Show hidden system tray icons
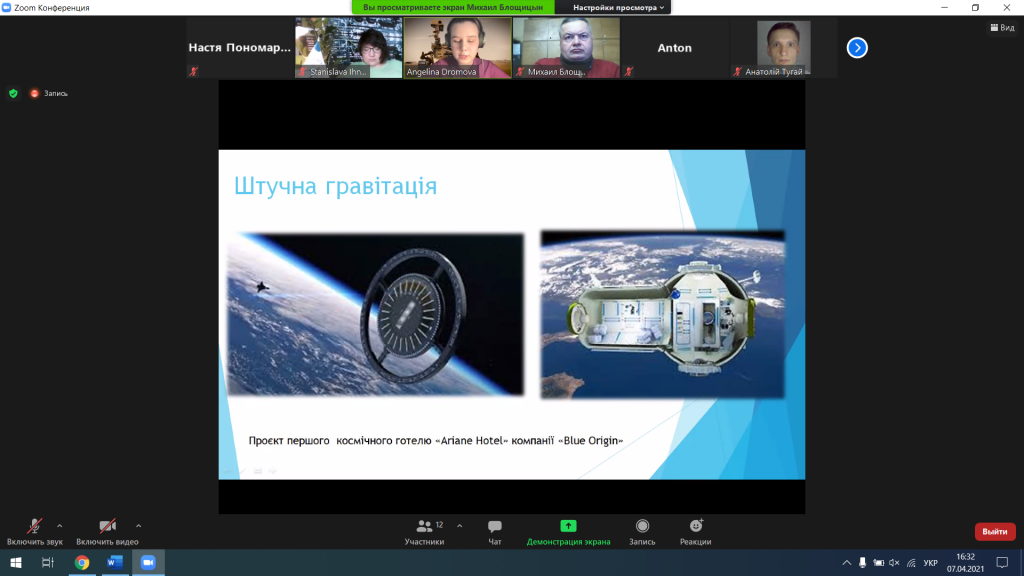This screenshot has width=1024, height=576. 846,562
